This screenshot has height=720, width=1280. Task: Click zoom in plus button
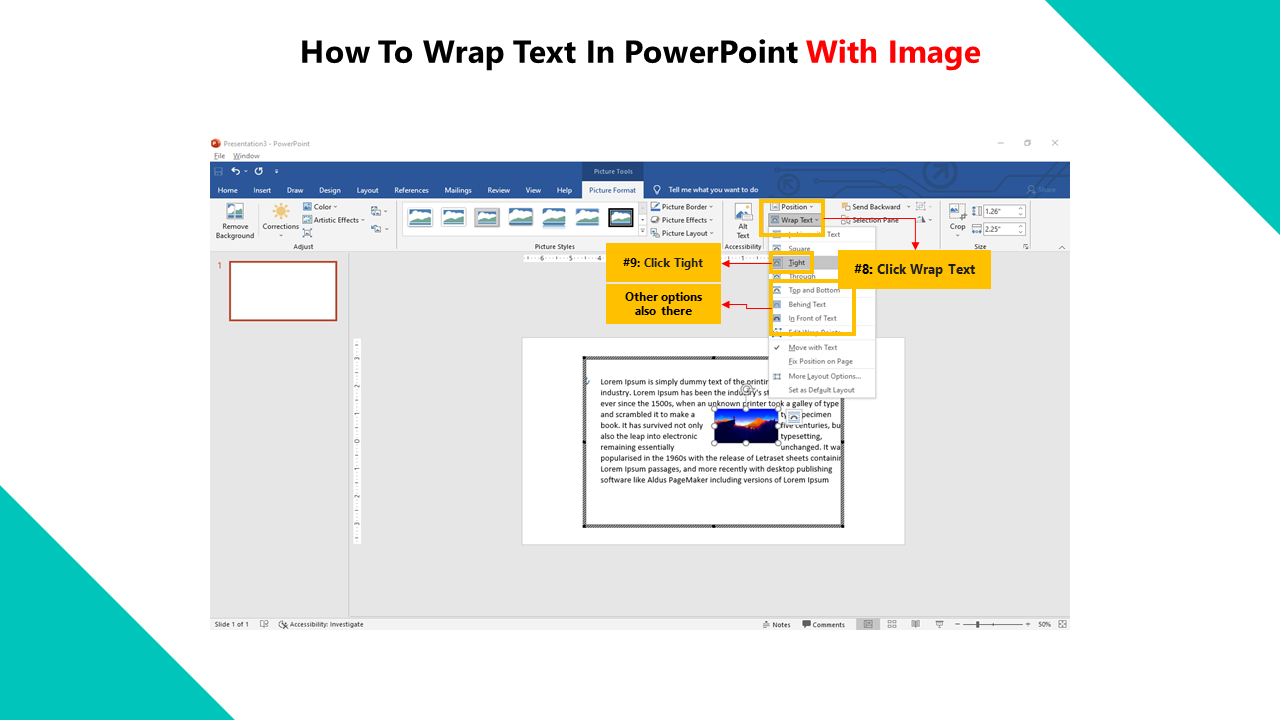(x=1029, y=624)
